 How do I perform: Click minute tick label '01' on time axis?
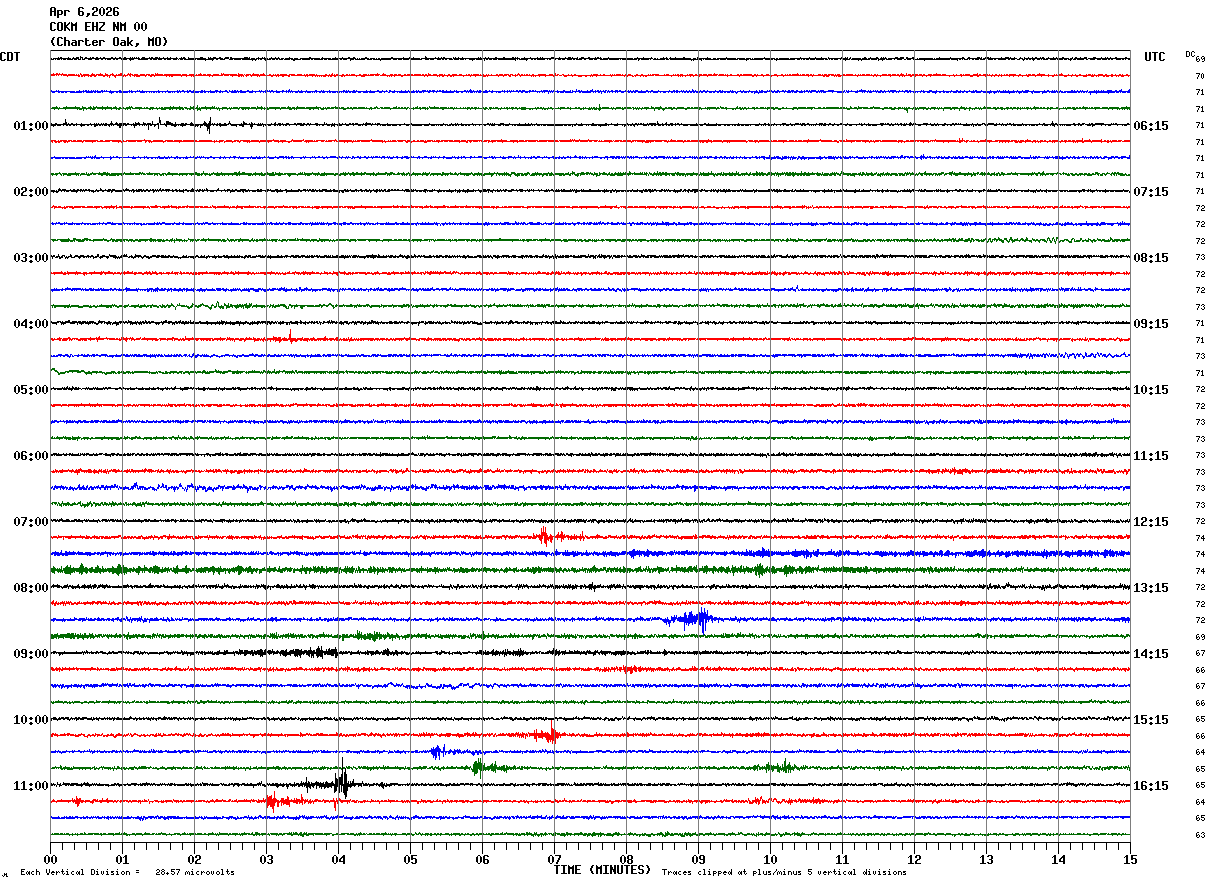click(x=123, y=859)
